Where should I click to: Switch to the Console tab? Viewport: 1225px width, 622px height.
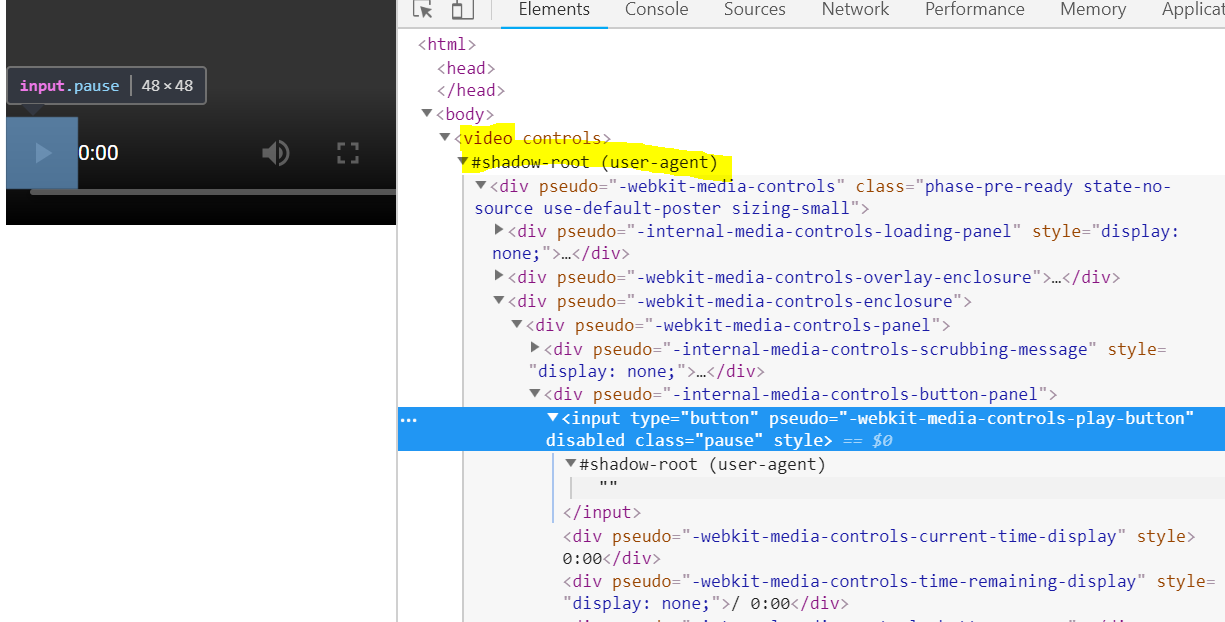(656, 10)
